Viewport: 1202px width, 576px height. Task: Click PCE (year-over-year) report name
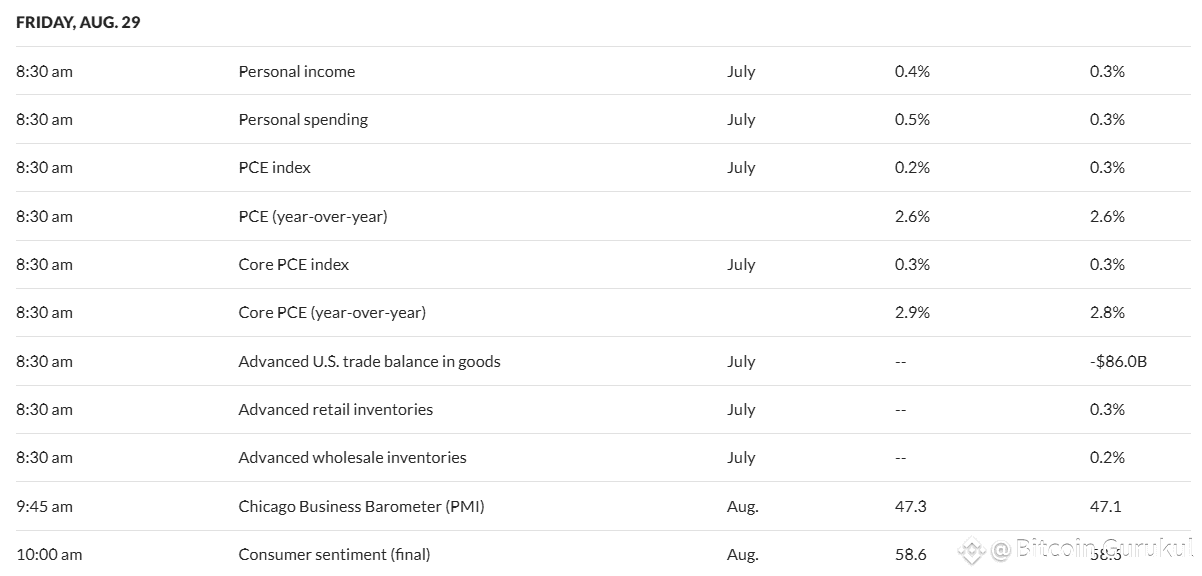[313, 216]
